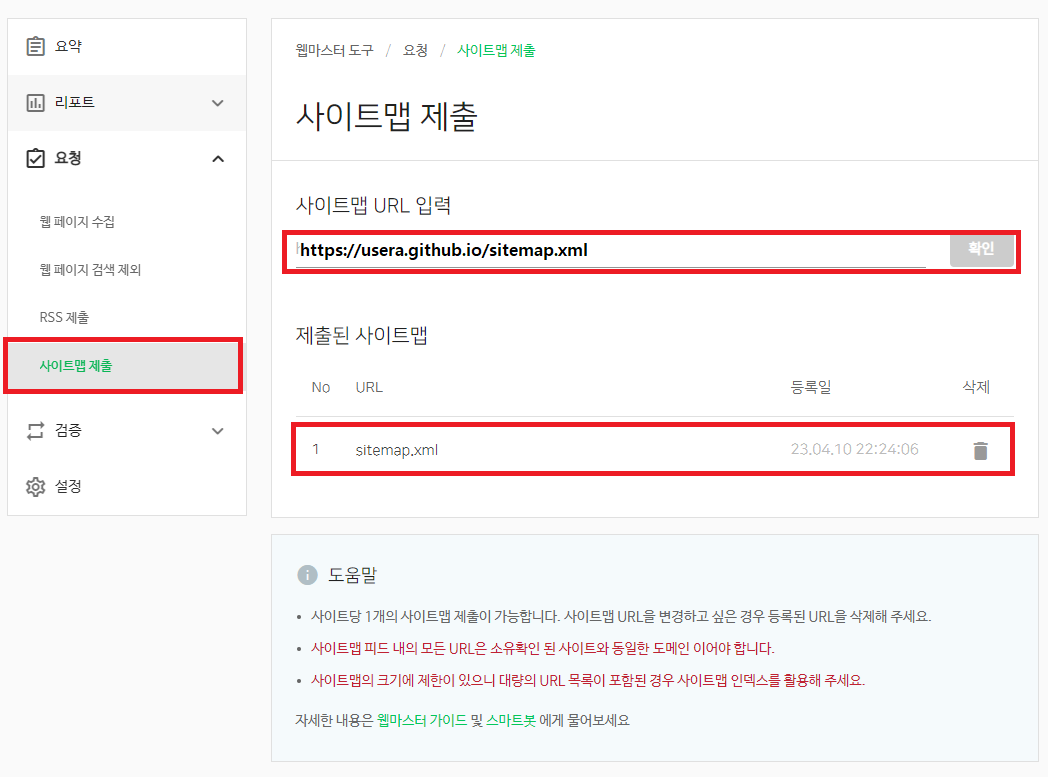Click the sitemap.xml table entry

point(397,450)
